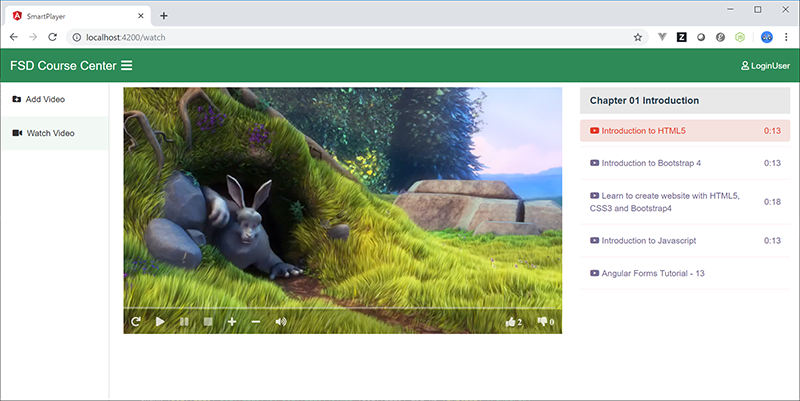Click the folder icon beside Add Video
Viewport: 800px width, 401px height.
point(16,99)
